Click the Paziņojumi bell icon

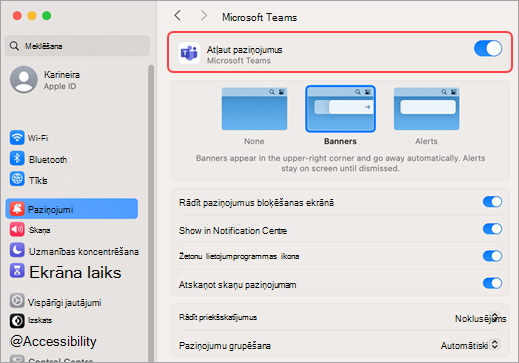coord(17,209)
